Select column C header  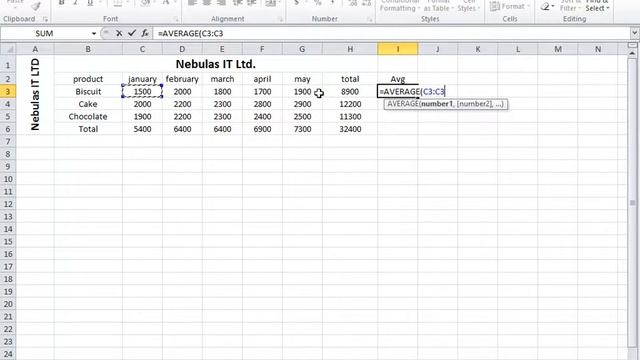point(142,49)
